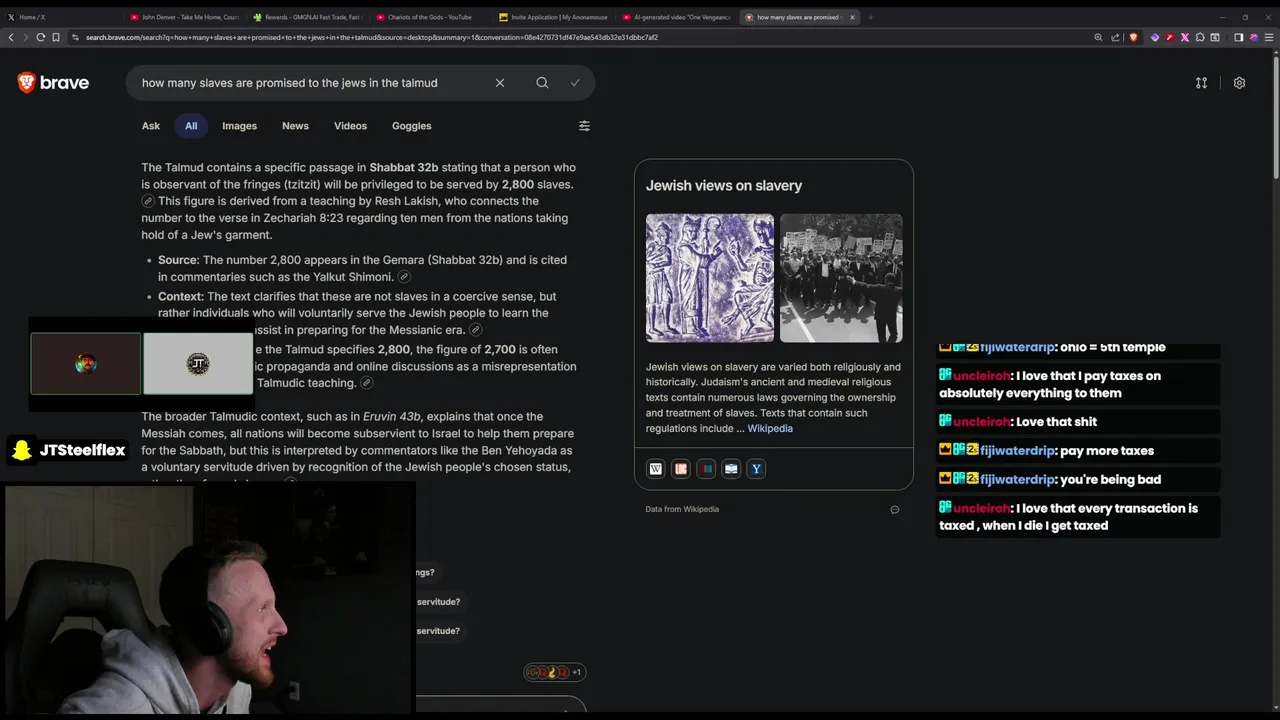
Task: Click the 'ohio = 5th temple' chat message
Action: 1078,347
